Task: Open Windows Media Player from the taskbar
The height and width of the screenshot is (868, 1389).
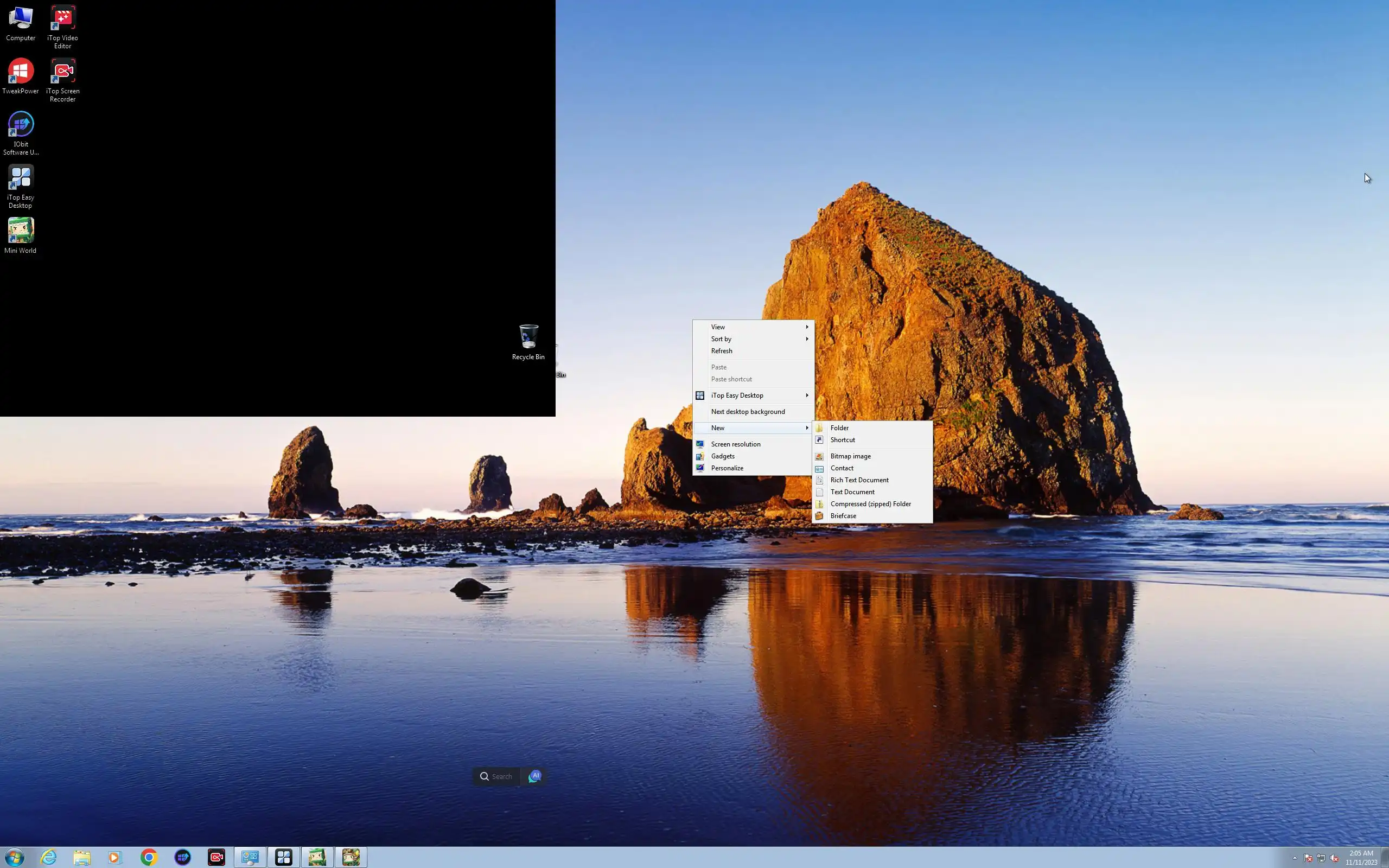Action: [115, 857]
